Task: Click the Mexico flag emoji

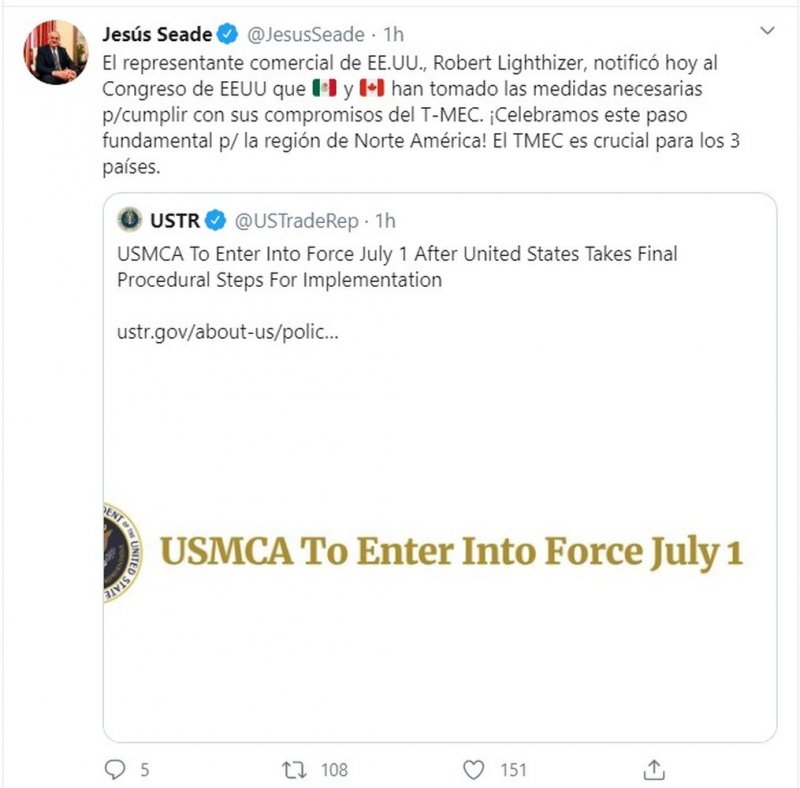Action: [325, 88]
